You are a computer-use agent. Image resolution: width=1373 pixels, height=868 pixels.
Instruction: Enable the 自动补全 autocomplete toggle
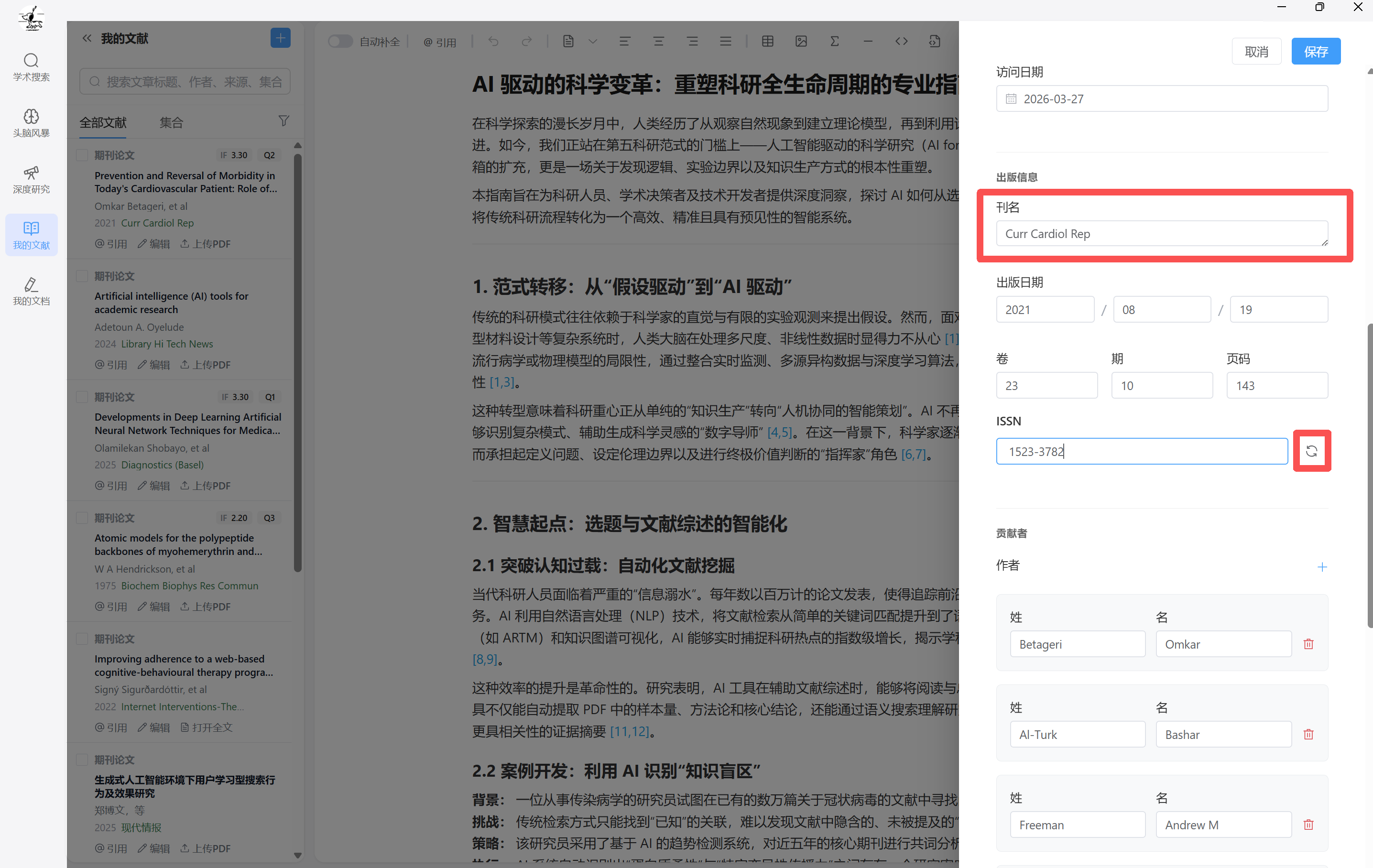click(340, 41)
